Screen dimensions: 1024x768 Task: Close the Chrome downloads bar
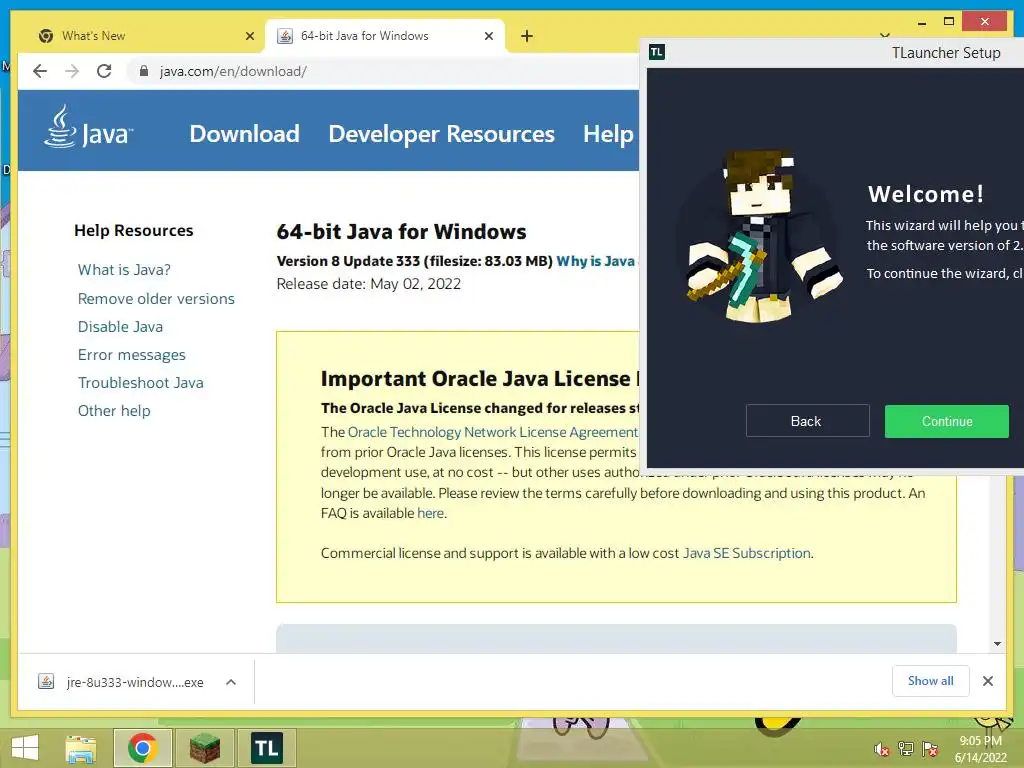point(988,681)
